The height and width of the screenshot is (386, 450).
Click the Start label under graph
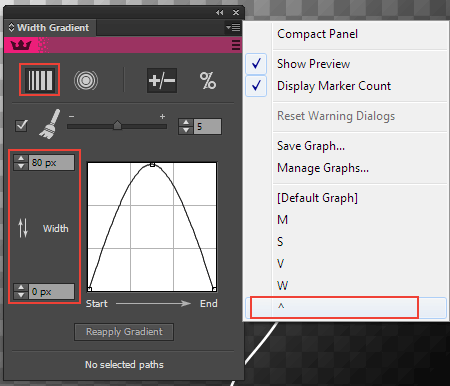97,303
